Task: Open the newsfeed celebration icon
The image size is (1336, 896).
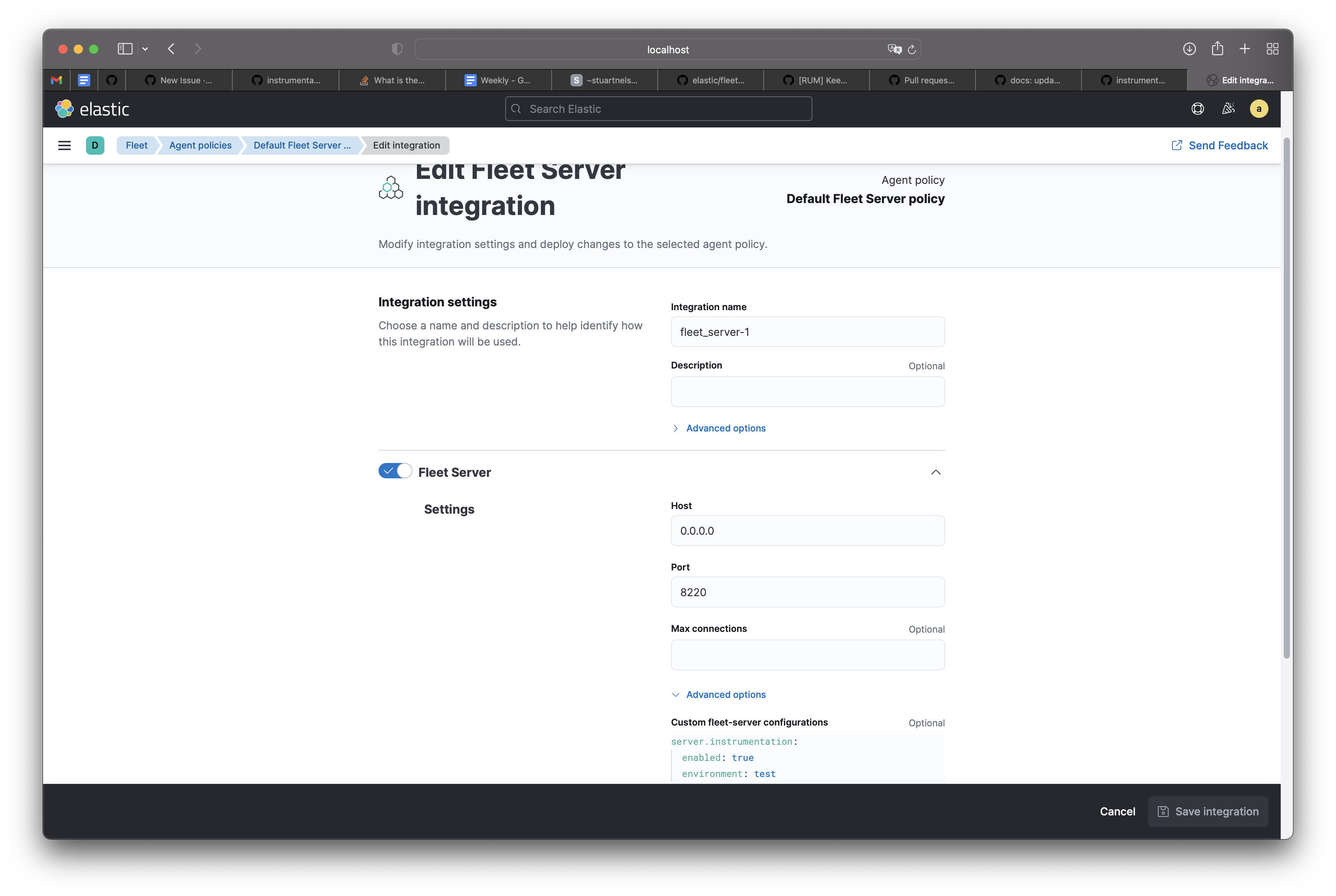Action: coord(1228,109)
